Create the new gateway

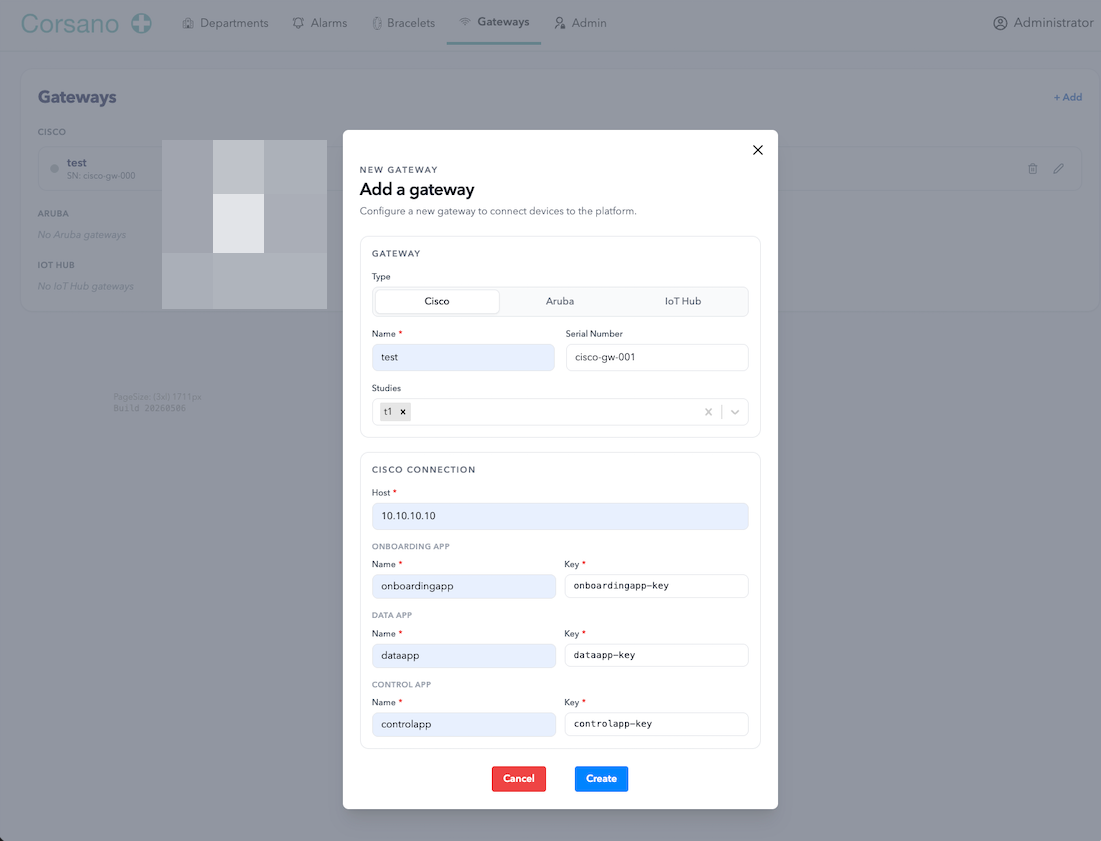coord(601,779)
